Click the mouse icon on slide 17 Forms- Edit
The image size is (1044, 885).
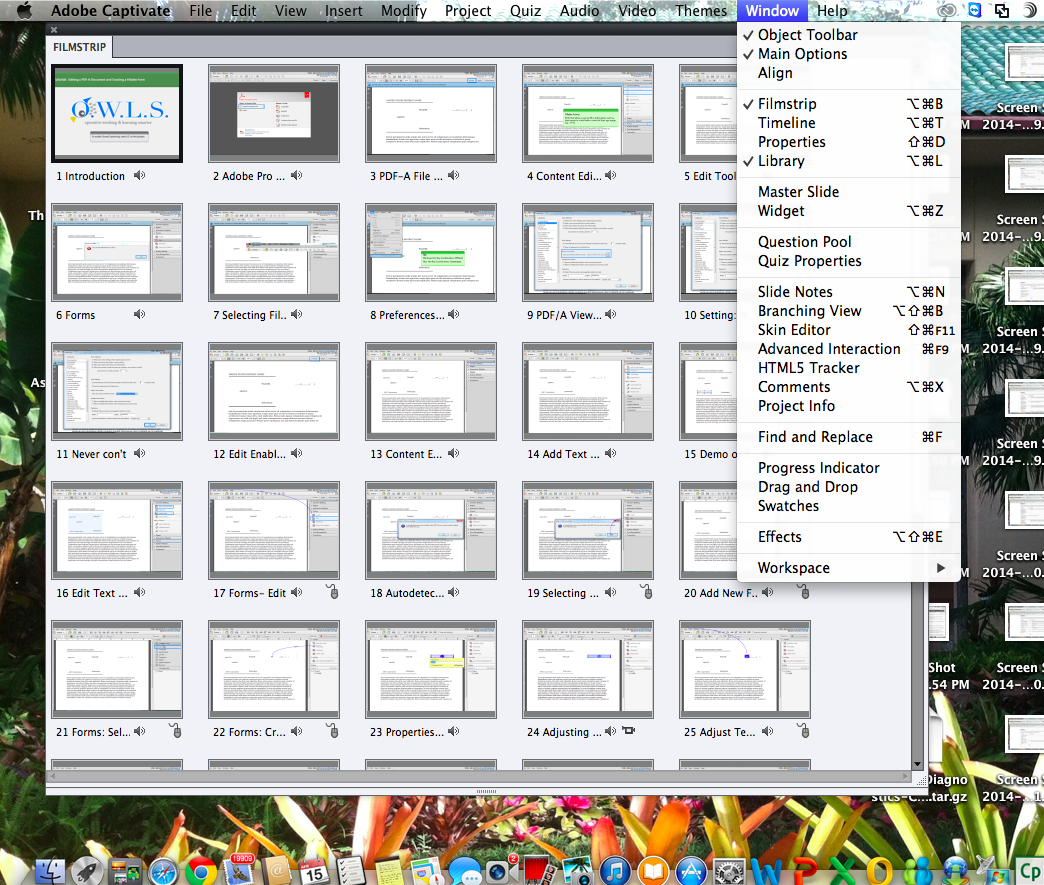333,592
